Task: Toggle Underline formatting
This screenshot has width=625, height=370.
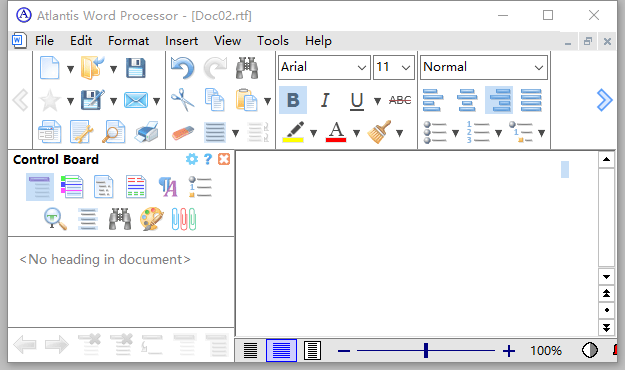Action: 357,101
